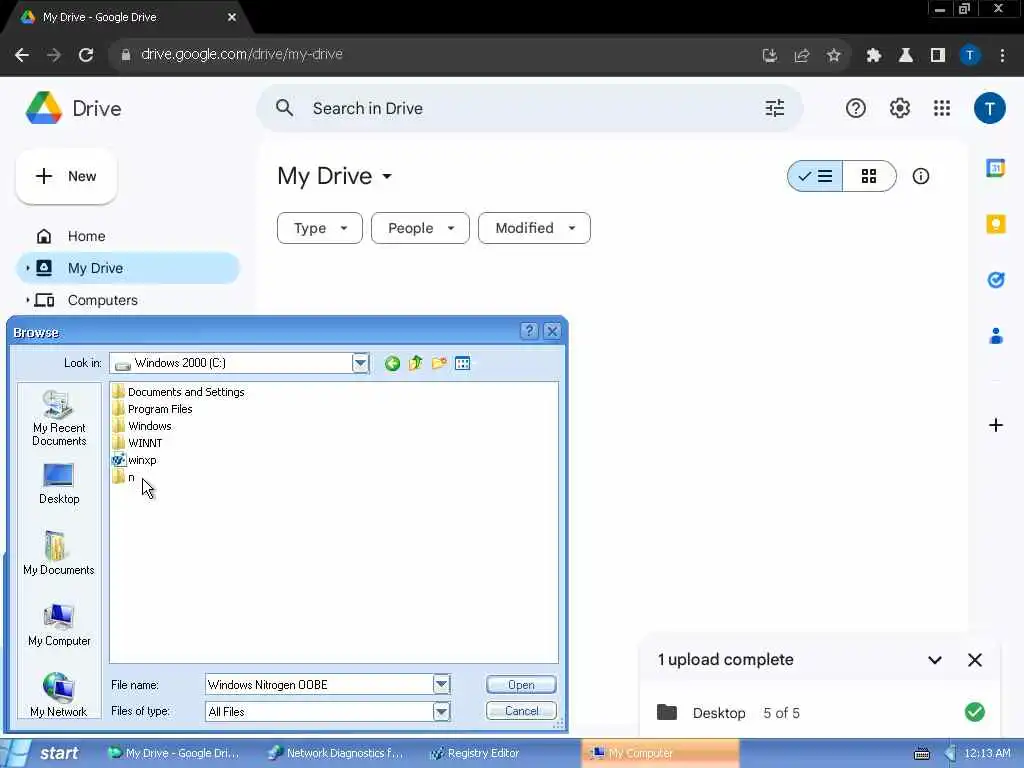Image resolution: width=1024 pixels, height=768 pixels.
Task: Click the share page icon in address bar
Action: coord(801,56)
